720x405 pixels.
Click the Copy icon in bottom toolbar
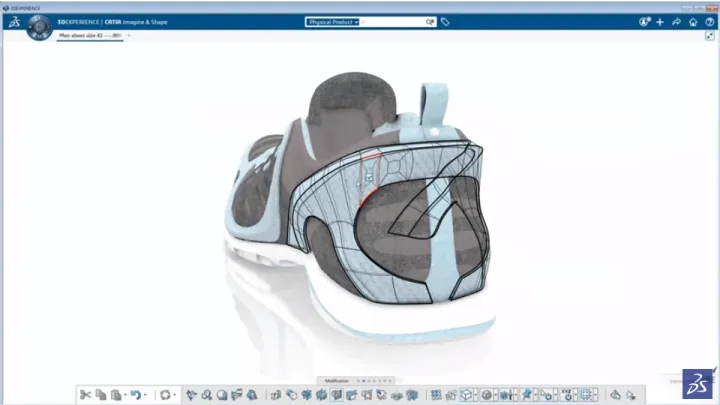click(x=101, y=395)
